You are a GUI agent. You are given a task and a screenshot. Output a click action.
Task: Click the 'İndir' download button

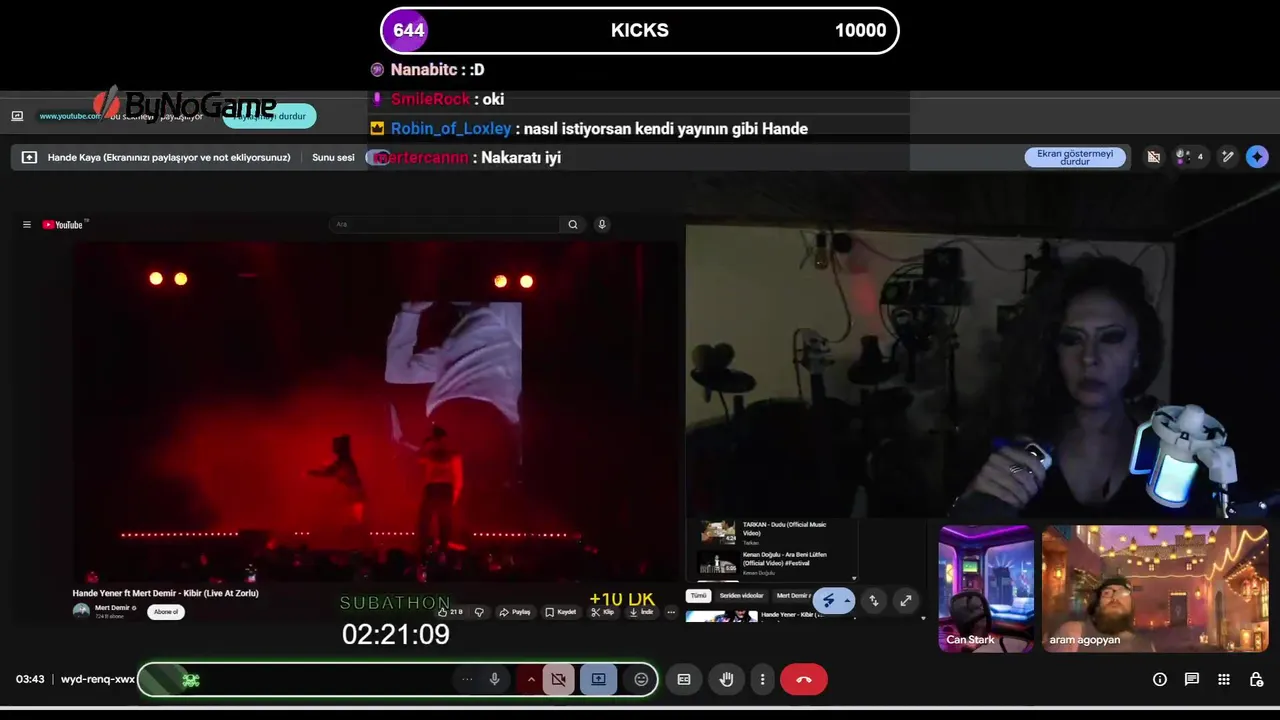(x=642, y=612)
